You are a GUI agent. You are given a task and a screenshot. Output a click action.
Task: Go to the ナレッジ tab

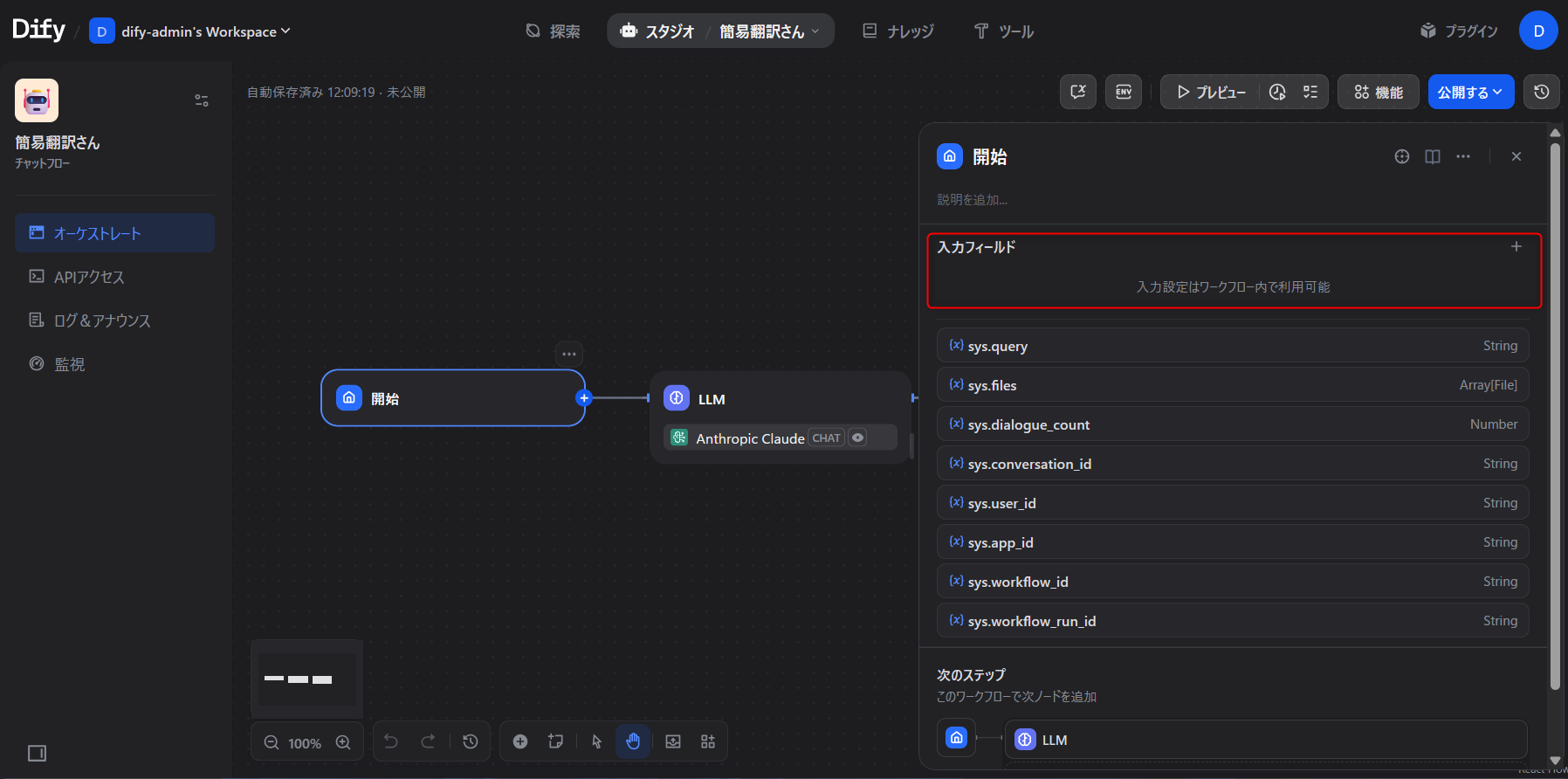click(898, 31)
